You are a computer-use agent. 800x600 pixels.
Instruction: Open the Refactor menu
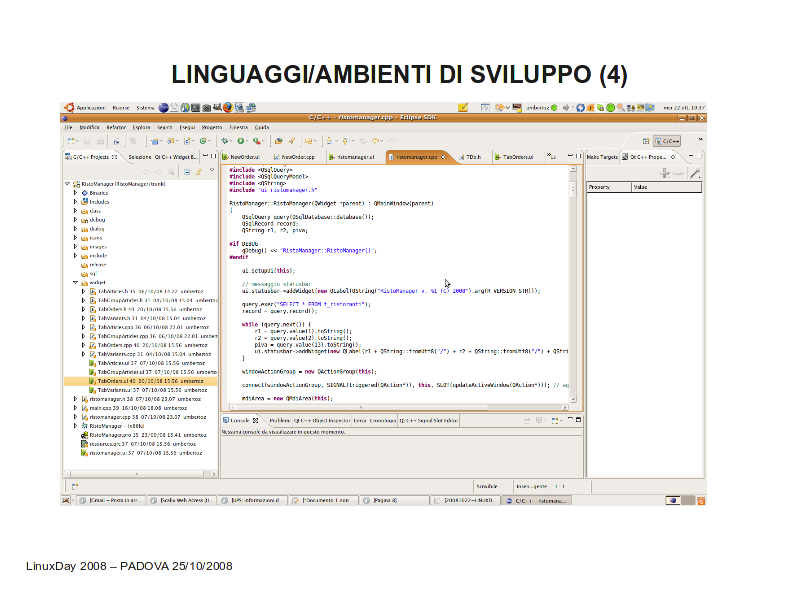click(116, 127)
